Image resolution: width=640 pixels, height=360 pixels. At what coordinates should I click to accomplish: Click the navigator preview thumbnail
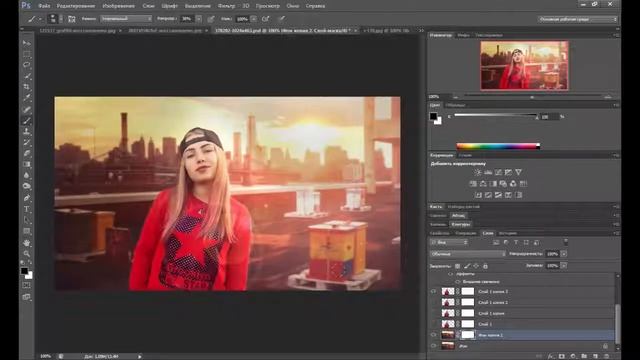click(x=524, y=65)
